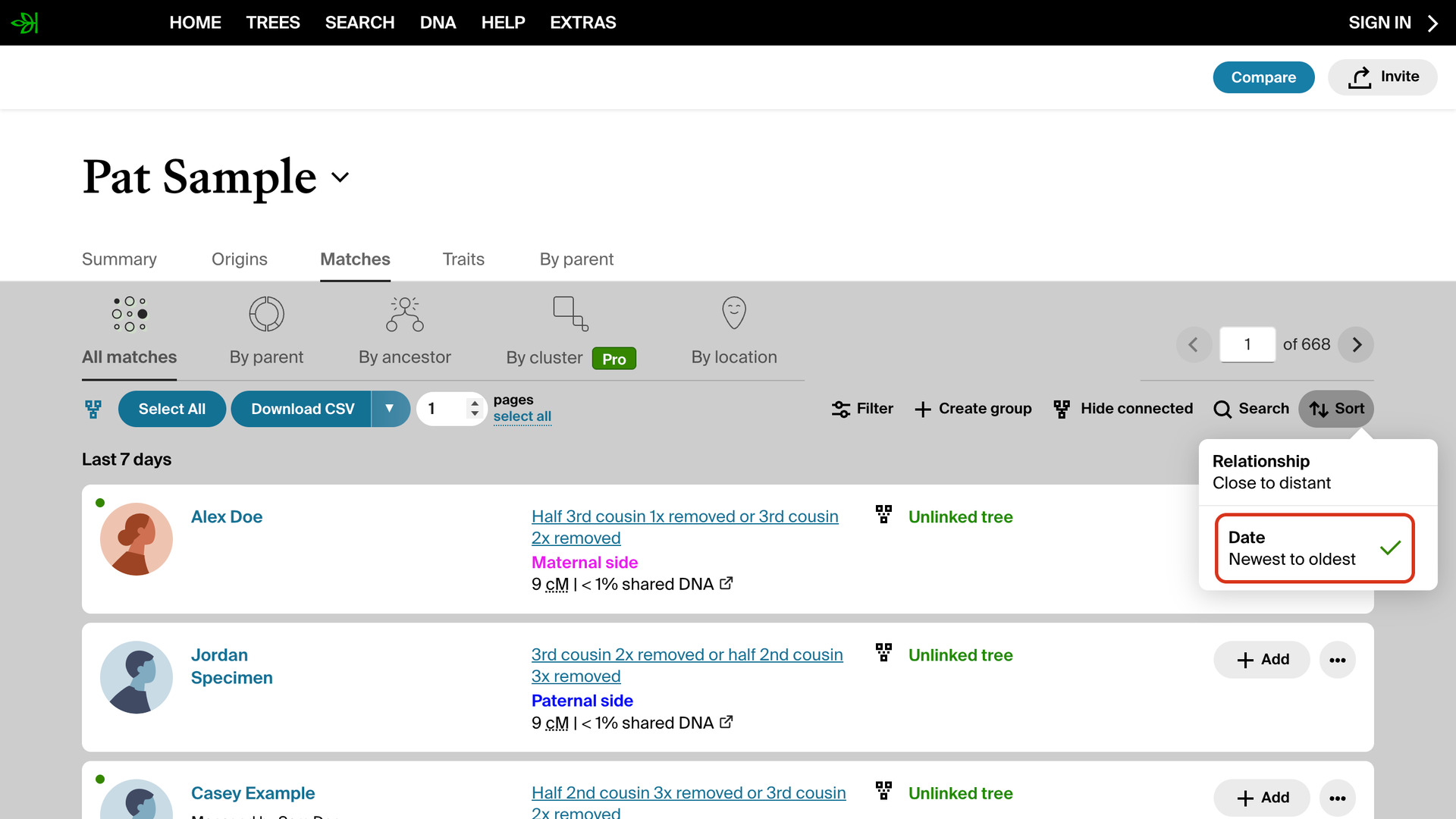The height and width of the screenshot is (819, 1456).
Task: Click the Ancestry leaf logo
Action: (24, 23)
